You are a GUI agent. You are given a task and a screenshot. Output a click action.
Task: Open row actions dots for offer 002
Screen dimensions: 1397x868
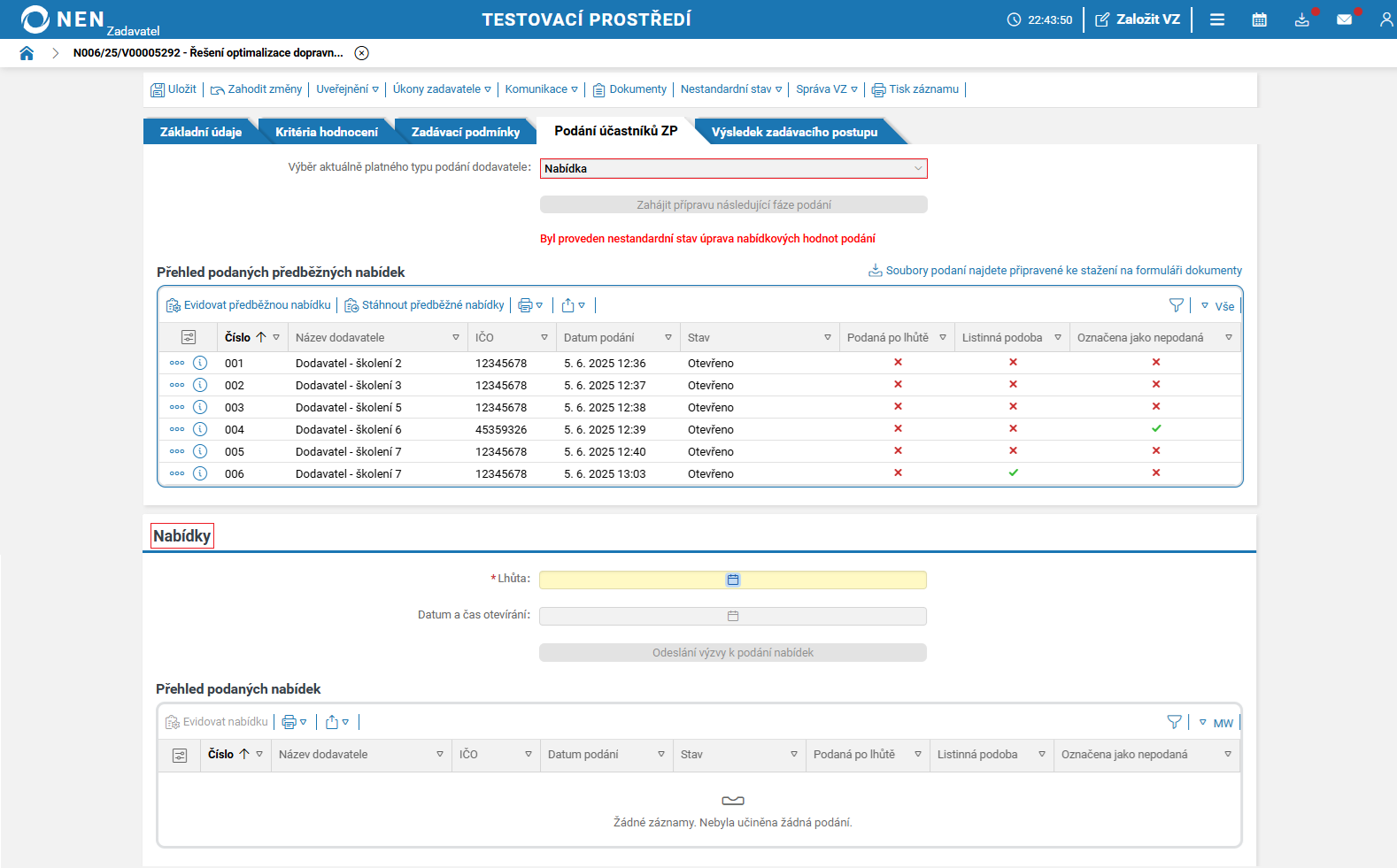coord(177,385)
